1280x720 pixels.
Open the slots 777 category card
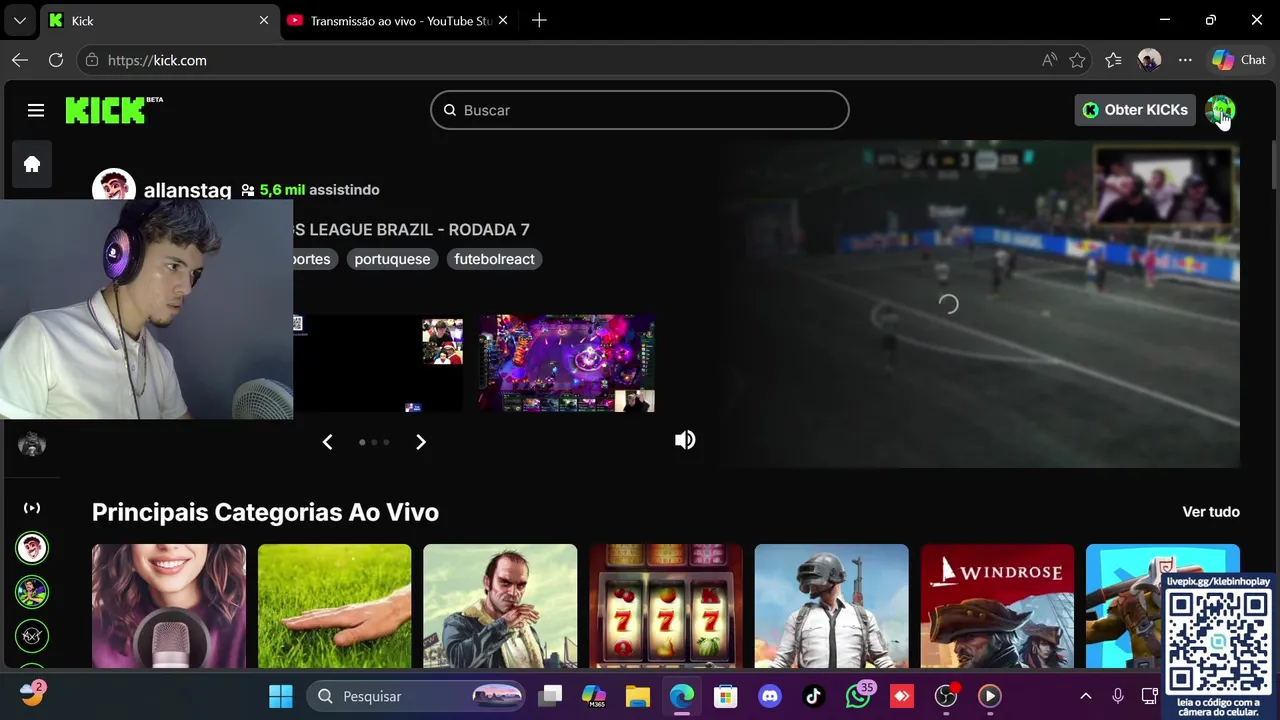click(x=666, y=606)
